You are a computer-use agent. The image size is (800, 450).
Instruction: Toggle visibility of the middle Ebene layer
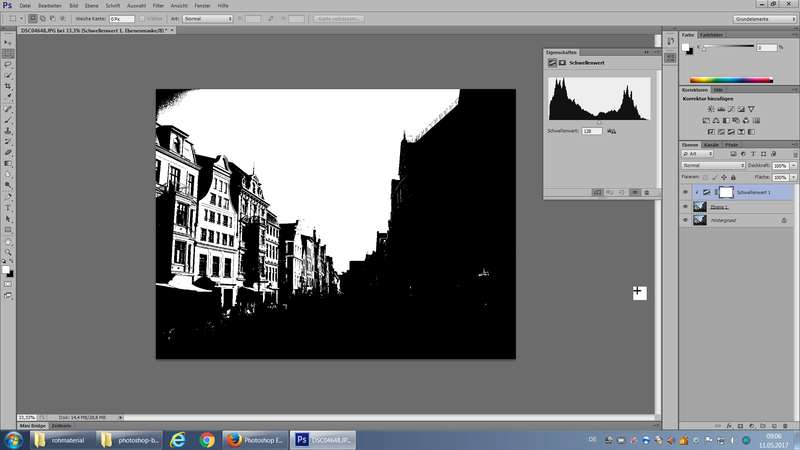(x=685, y=206)
